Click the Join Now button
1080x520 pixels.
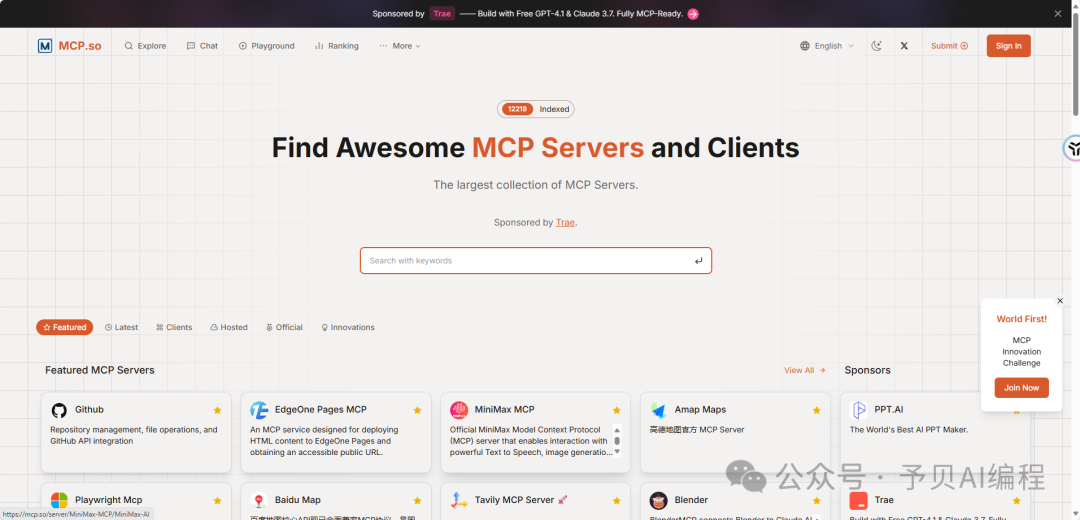1021,388
